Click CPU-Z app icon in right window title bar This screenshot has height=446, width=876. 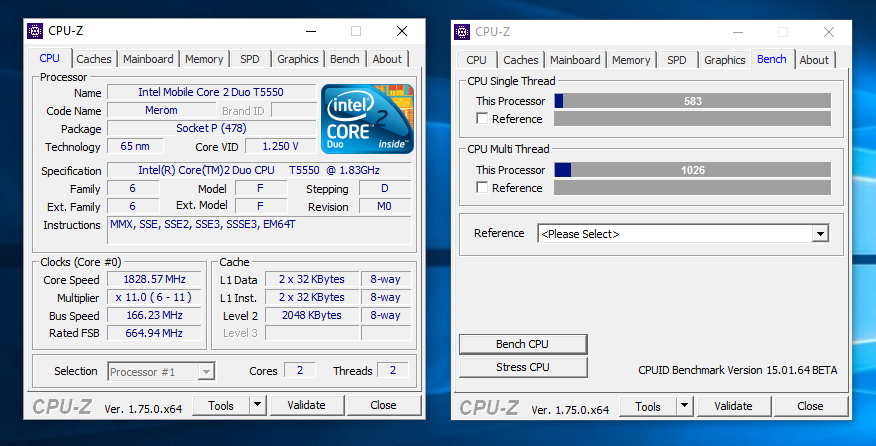462,32
